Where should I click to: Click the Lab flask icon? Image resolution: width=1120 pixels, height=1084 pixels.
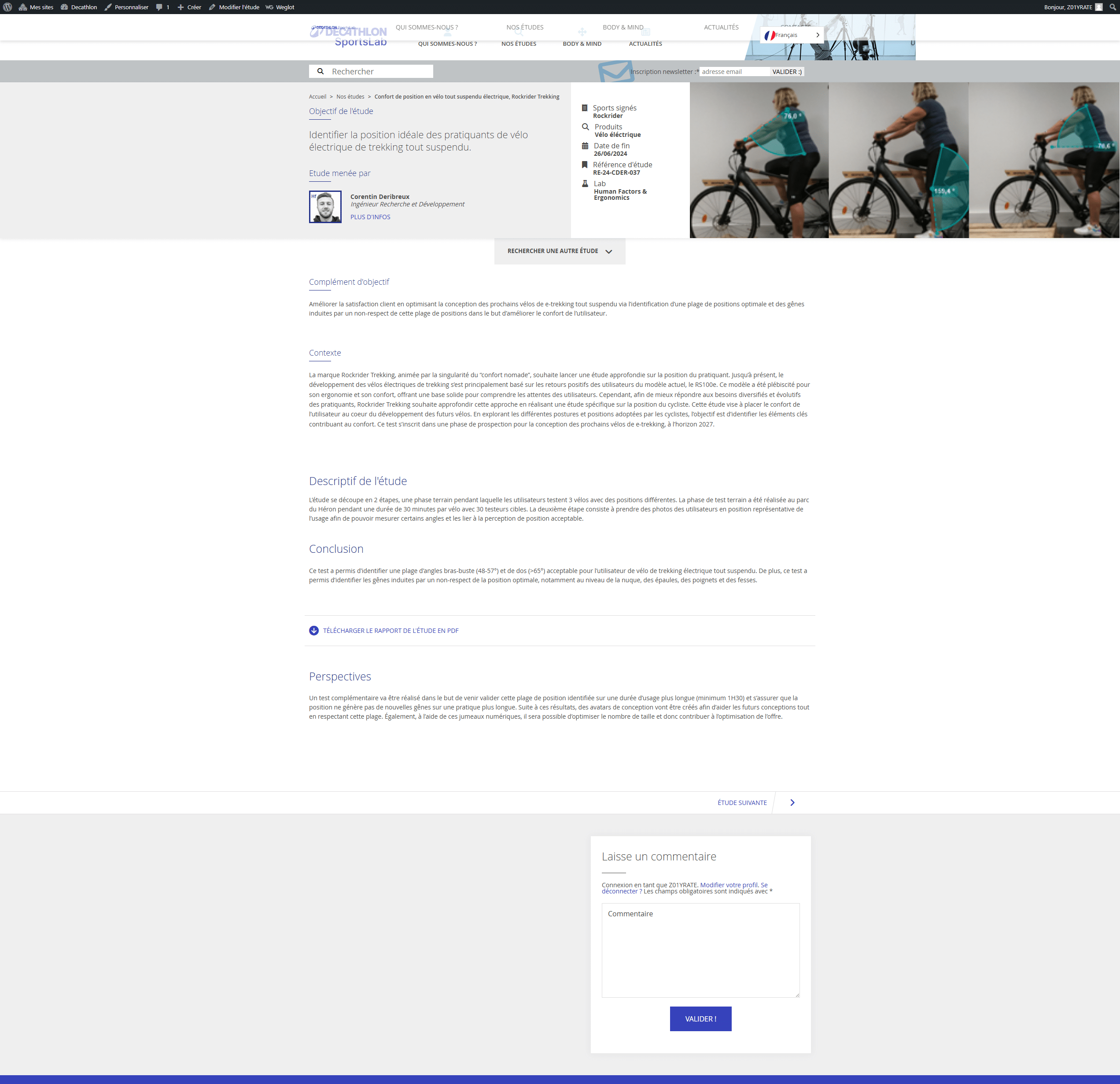pyautogui.click(x=585, y=184)
